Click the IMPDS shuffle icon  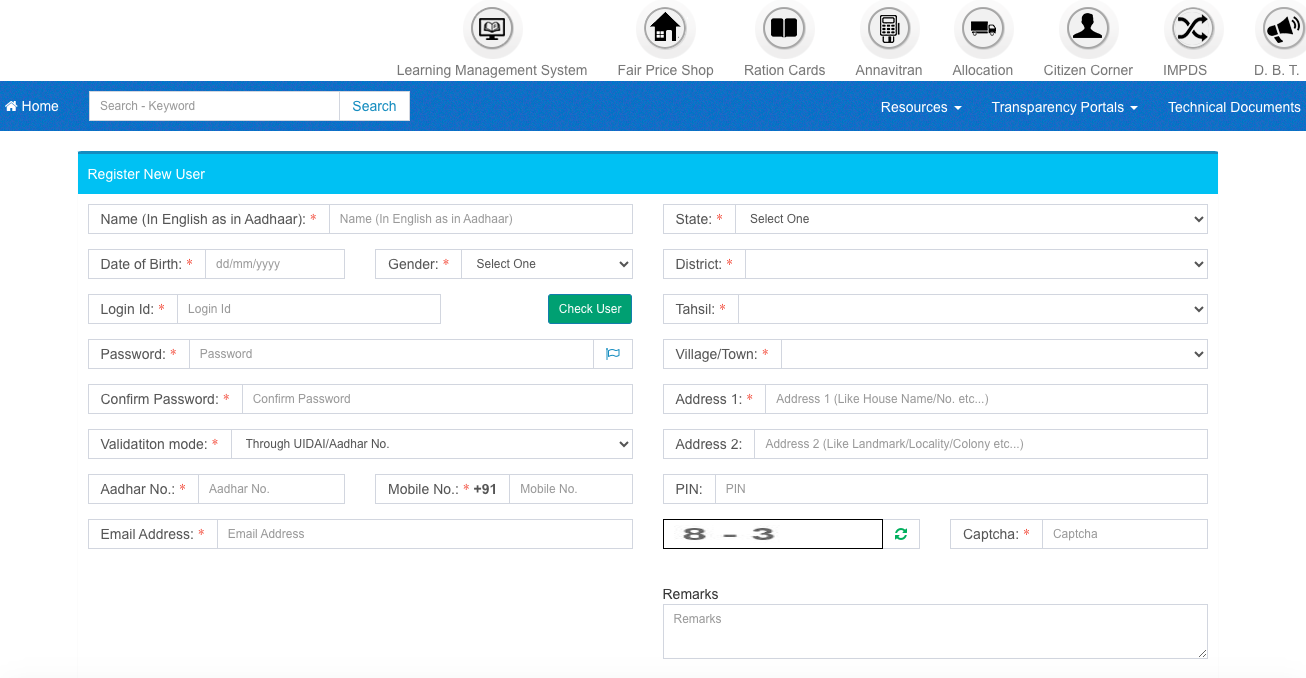pos(1191,29)
